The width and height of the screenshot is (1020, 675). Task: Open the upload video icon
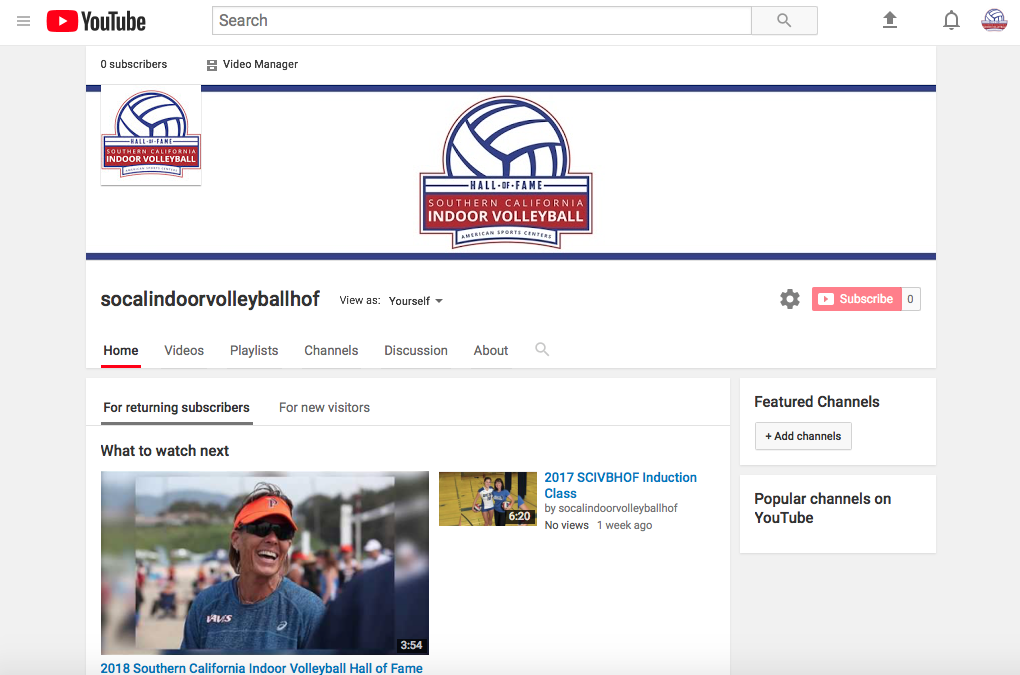[x=889, y=20]
